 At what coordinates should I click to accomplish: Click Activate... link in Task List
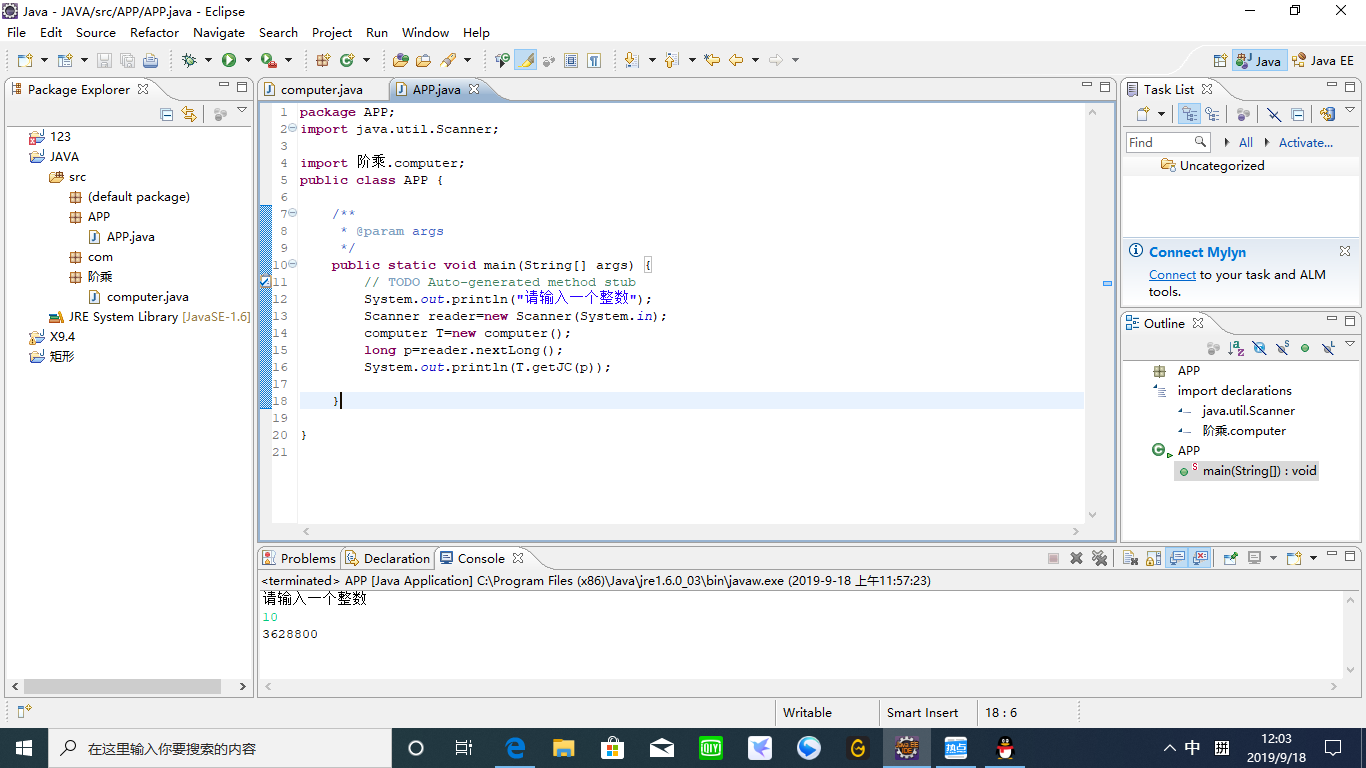click(x=1305, y=142)
